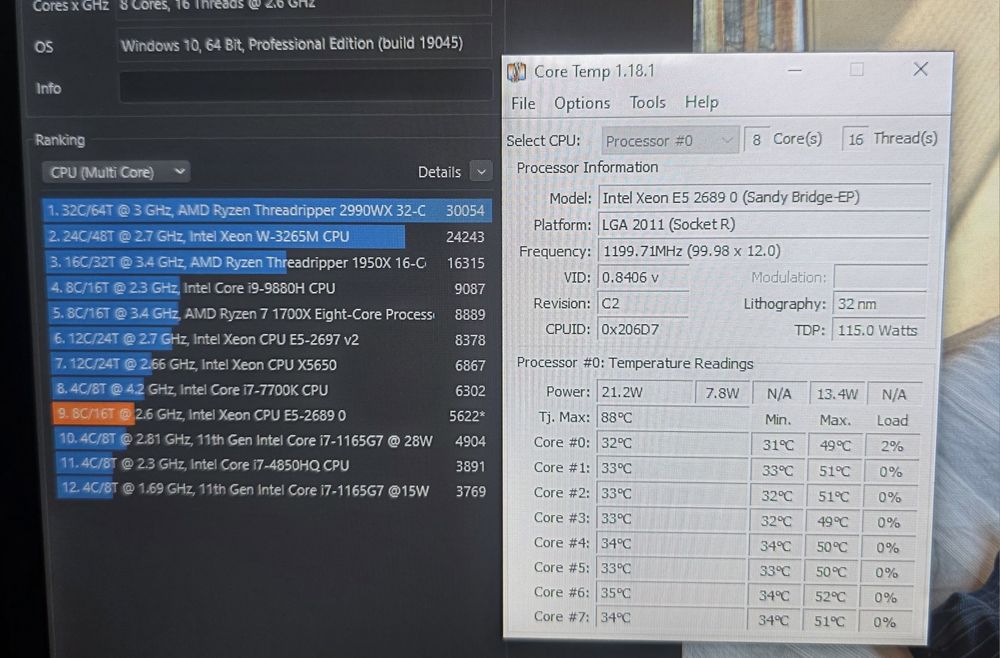Click Core #0 current temperature 32°C
1000x658 pixels.
click(672, 443)
